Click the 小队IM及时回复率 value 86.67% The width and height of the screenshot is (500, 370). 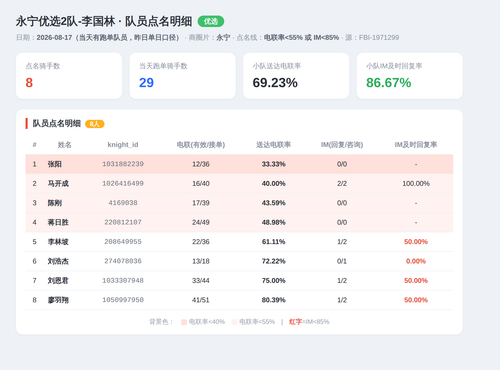point(389,83)
